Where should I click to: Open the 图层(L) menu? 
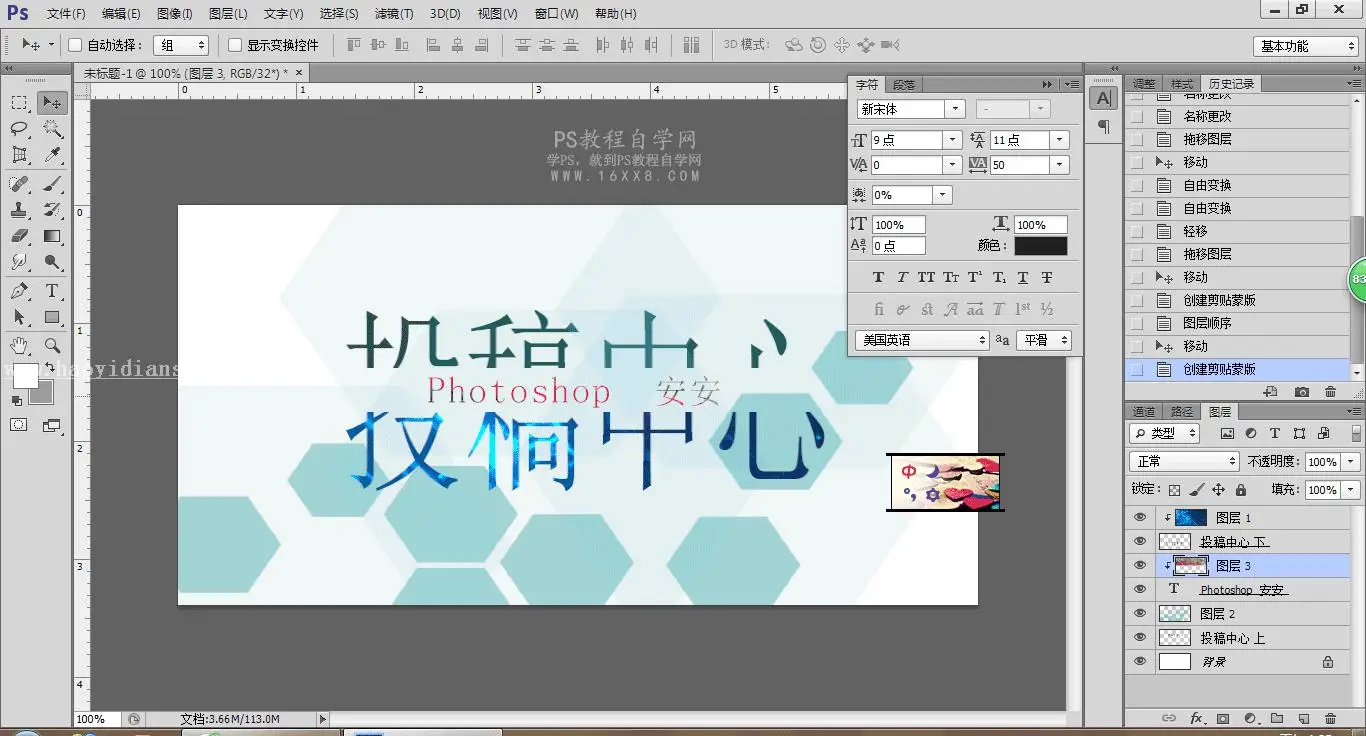[228, 14]
